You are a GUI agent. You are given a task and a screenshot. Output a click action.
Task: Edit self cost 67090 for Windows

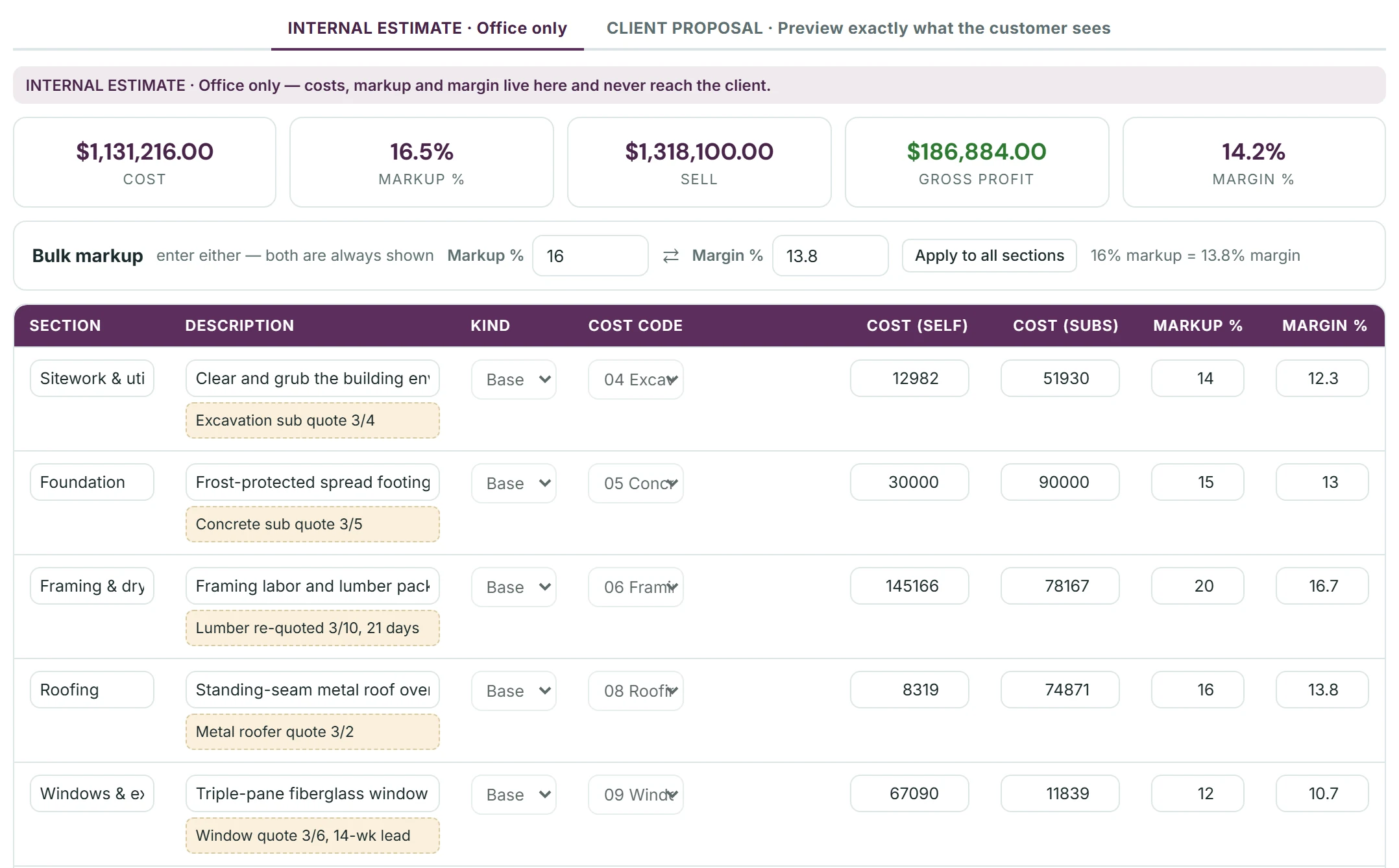click(910, 793)
